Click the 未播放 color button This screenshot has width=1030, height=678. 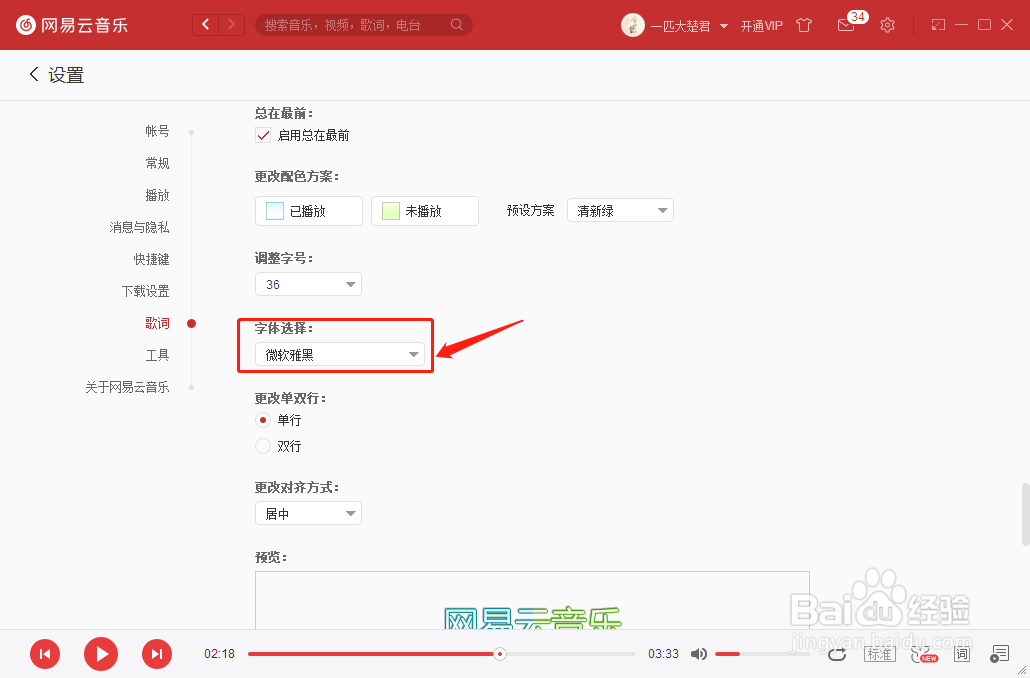click(425, 211)
